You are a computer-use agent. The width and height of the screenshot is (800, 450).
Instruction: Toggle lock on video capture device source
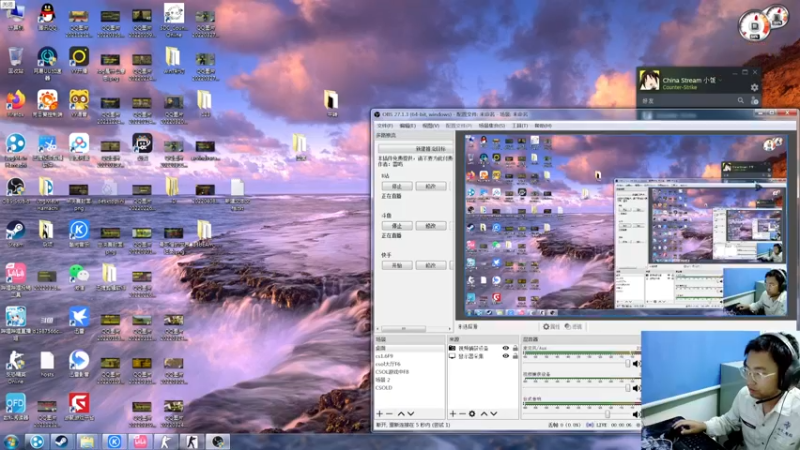click(x=515, y=348)
